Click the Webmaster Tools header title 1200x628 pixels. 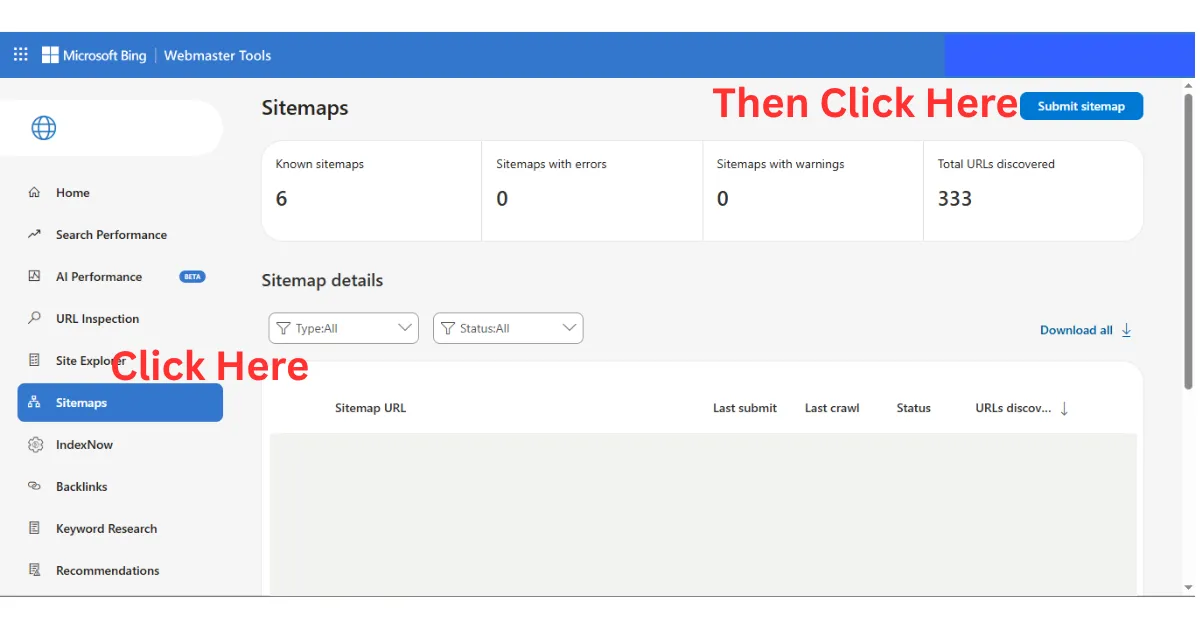pos(217,55)
